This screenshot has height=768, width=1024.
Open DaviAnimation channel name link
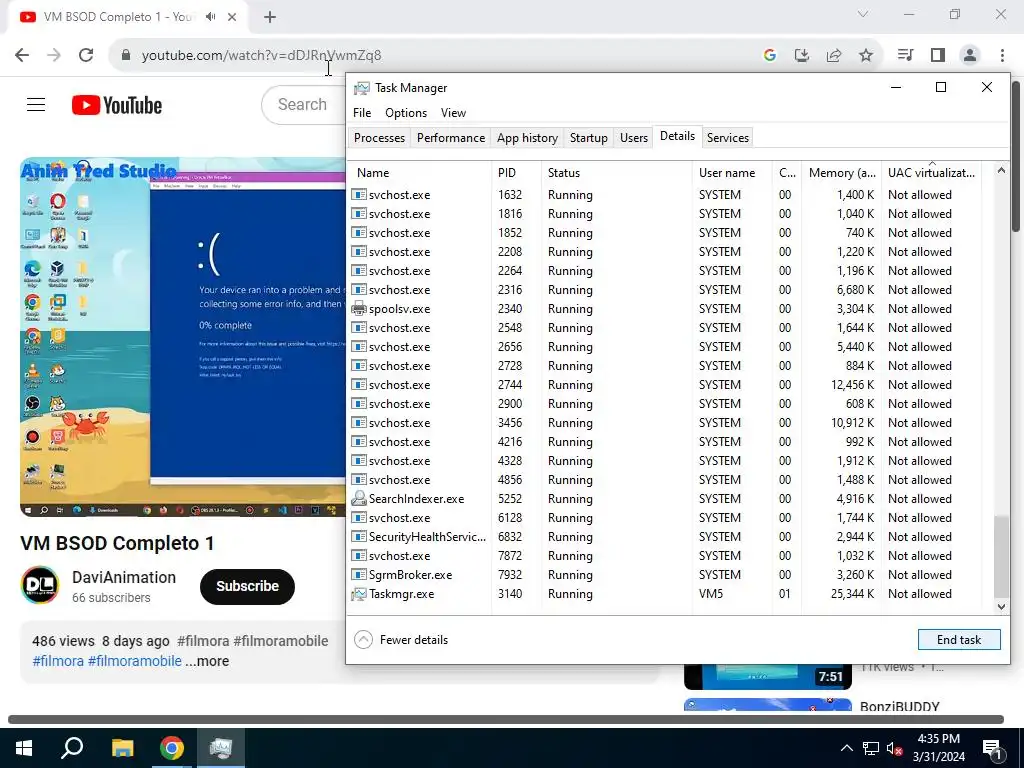click(x=124, y=577)
